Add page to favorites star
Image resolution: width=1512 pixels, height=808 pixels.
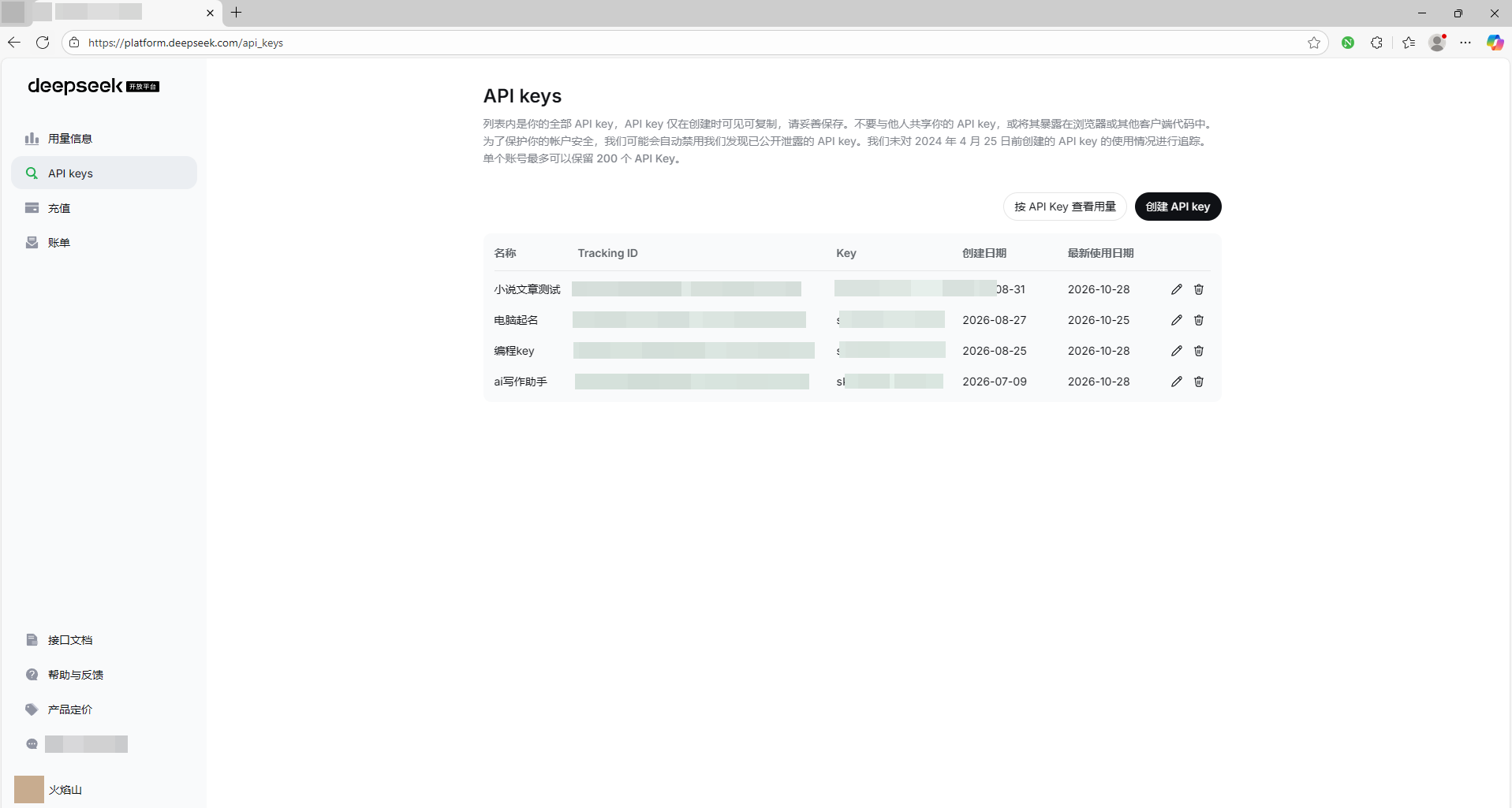coord(1313,43)
